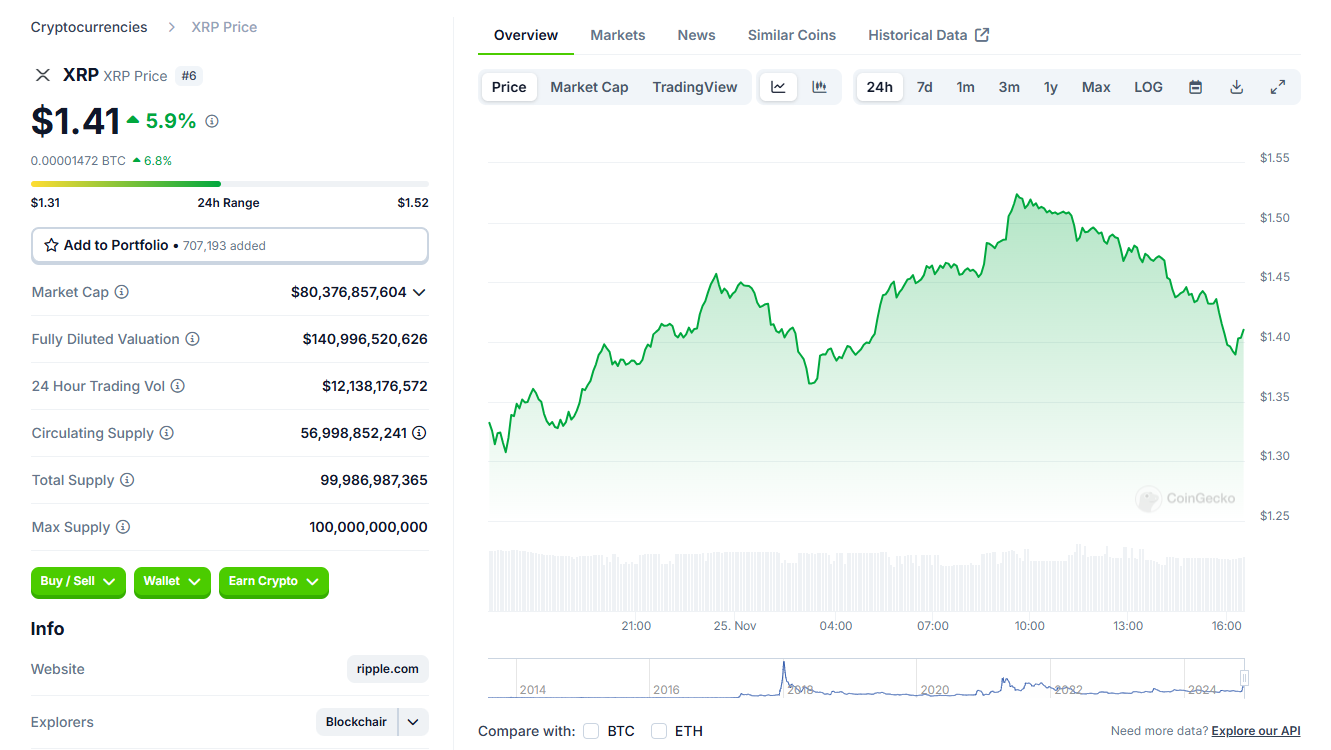The width and height of the screenshot is (1331, 750).
Task: Expand chart to fullscreen
Action: (1277, 87)
